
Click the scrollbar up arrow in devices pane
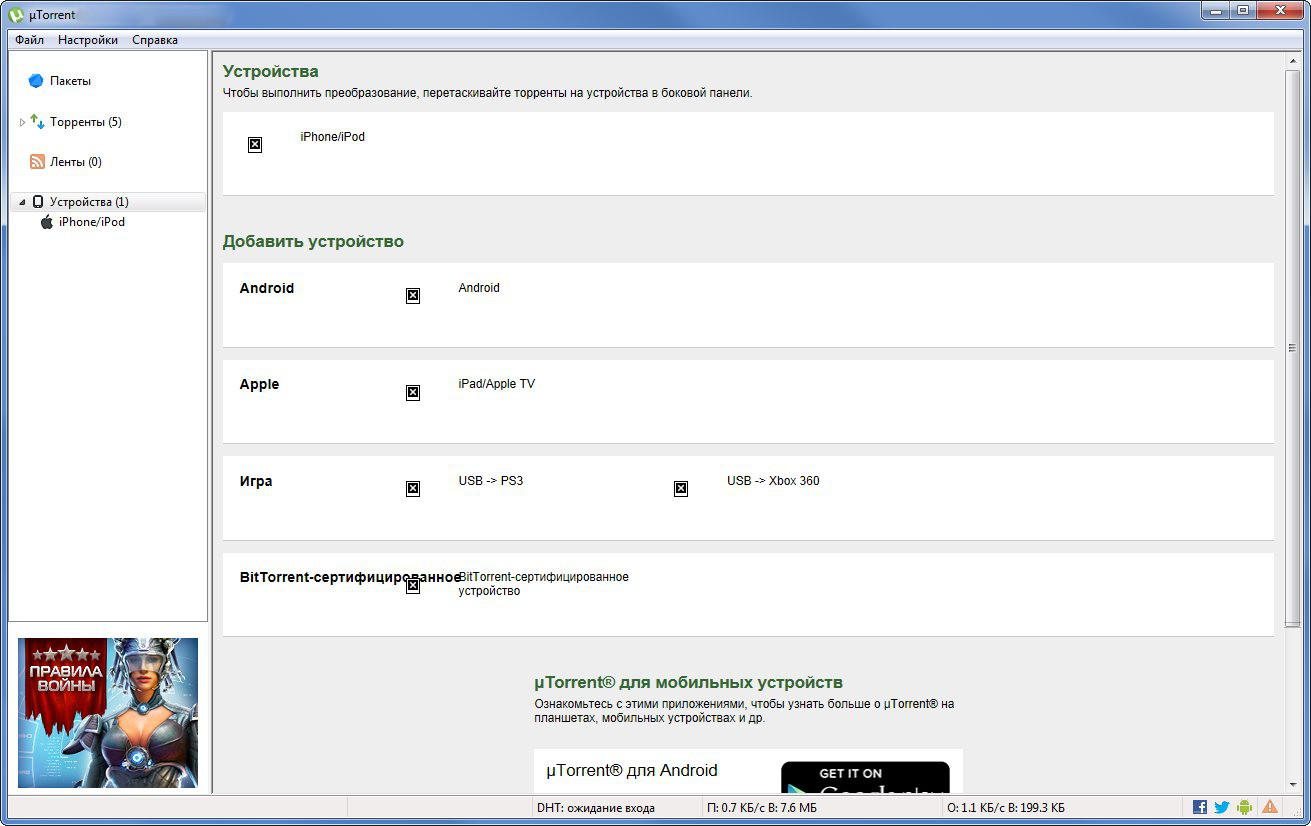coord(1292,62)
